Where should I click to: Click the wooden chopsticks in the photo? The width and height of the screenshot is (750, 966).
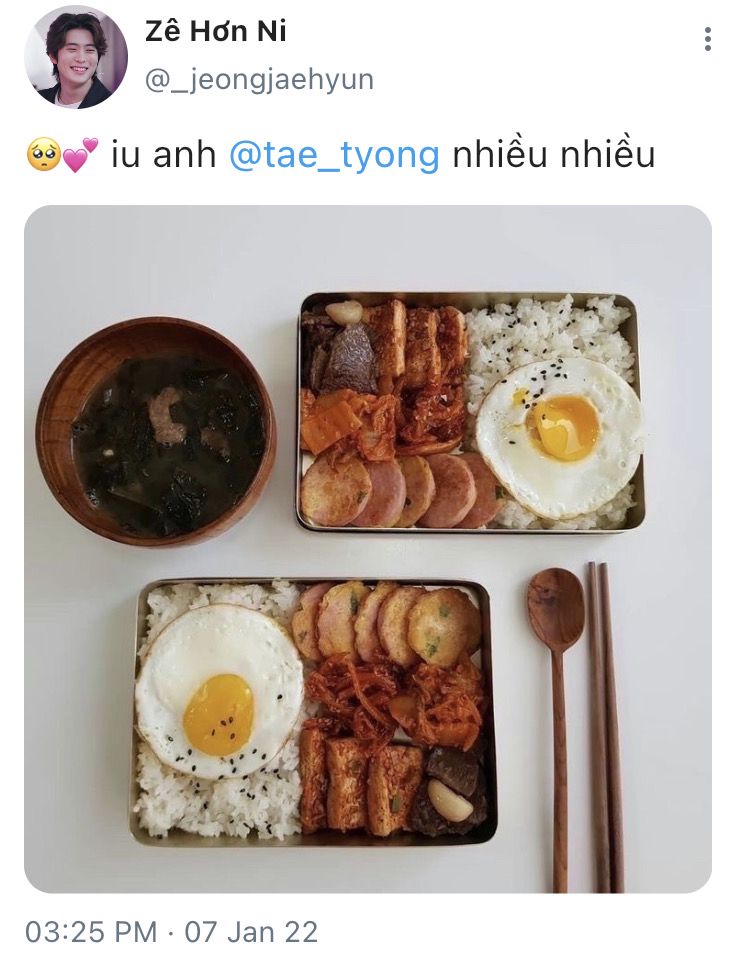coord(605,727)
